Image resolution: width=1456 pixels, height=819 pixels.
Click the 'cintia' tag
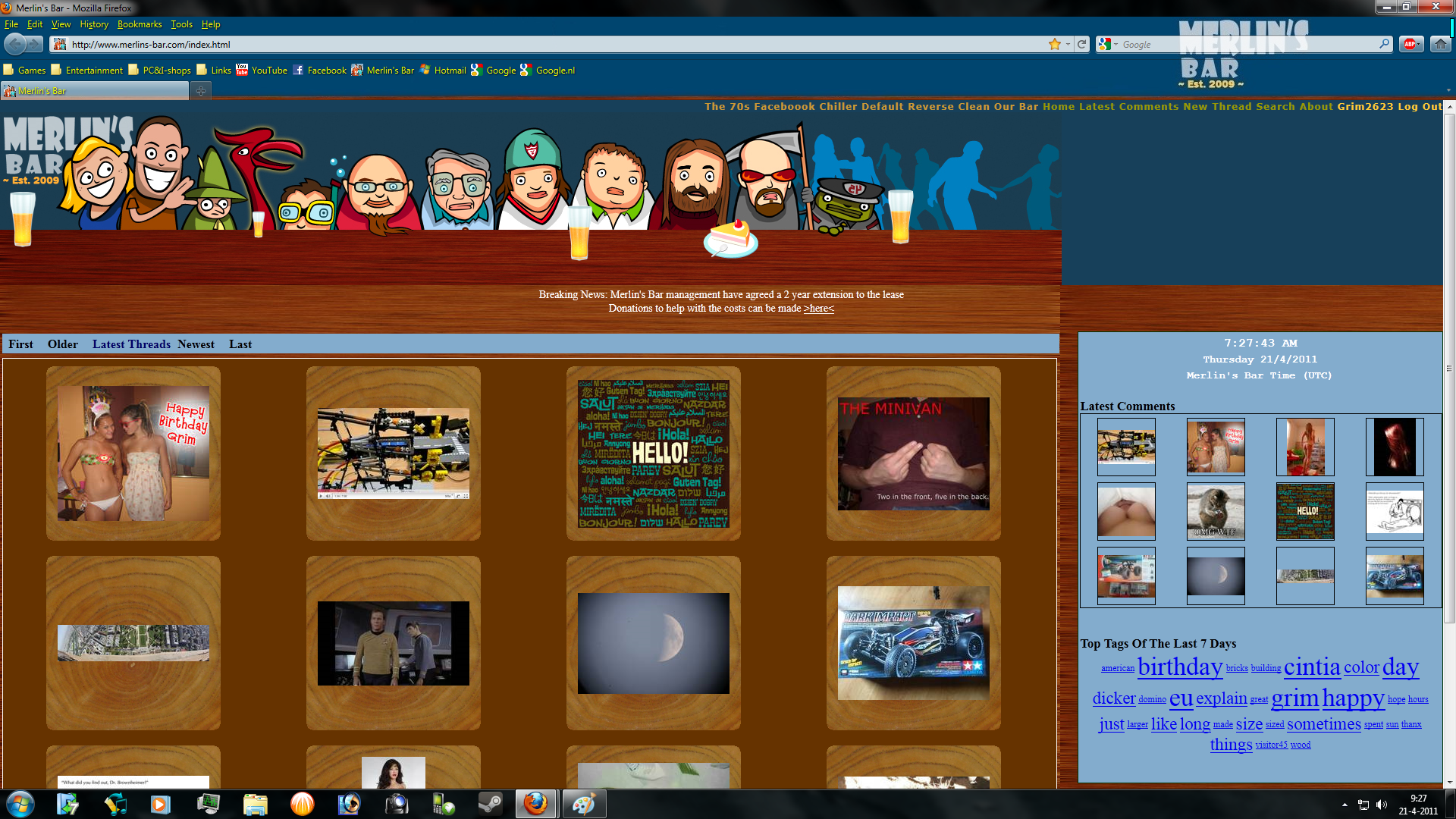point(1312,667)
